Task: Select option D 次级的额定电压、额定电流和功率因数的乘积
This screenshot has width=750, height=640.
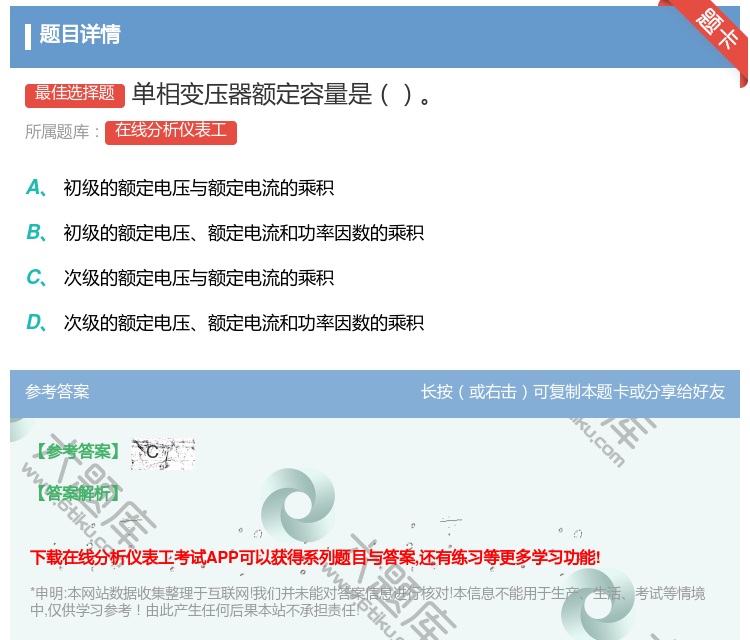Action: coord(225,322)
